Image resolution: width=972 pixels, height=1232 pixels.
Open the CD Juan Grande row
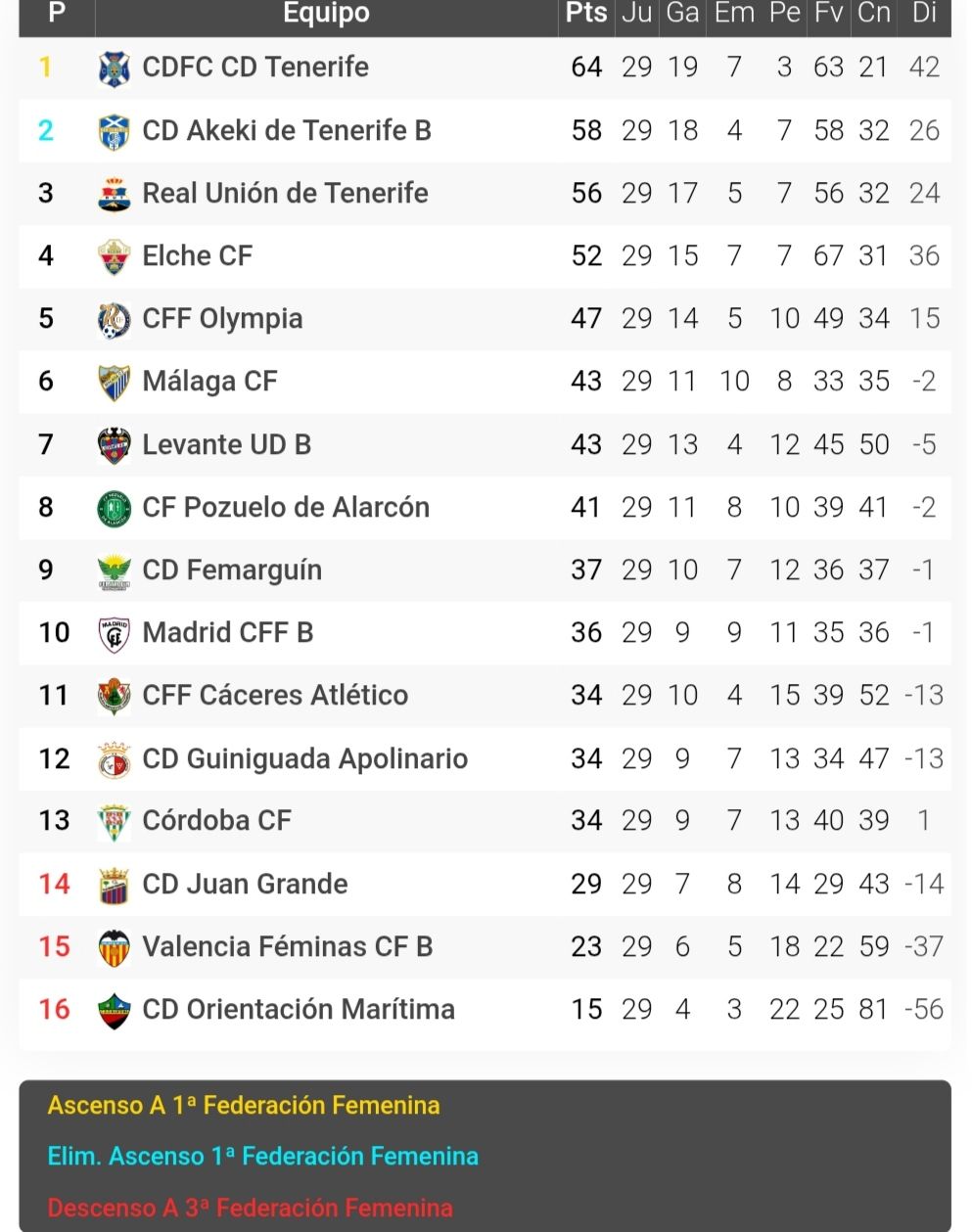point(485,885)
